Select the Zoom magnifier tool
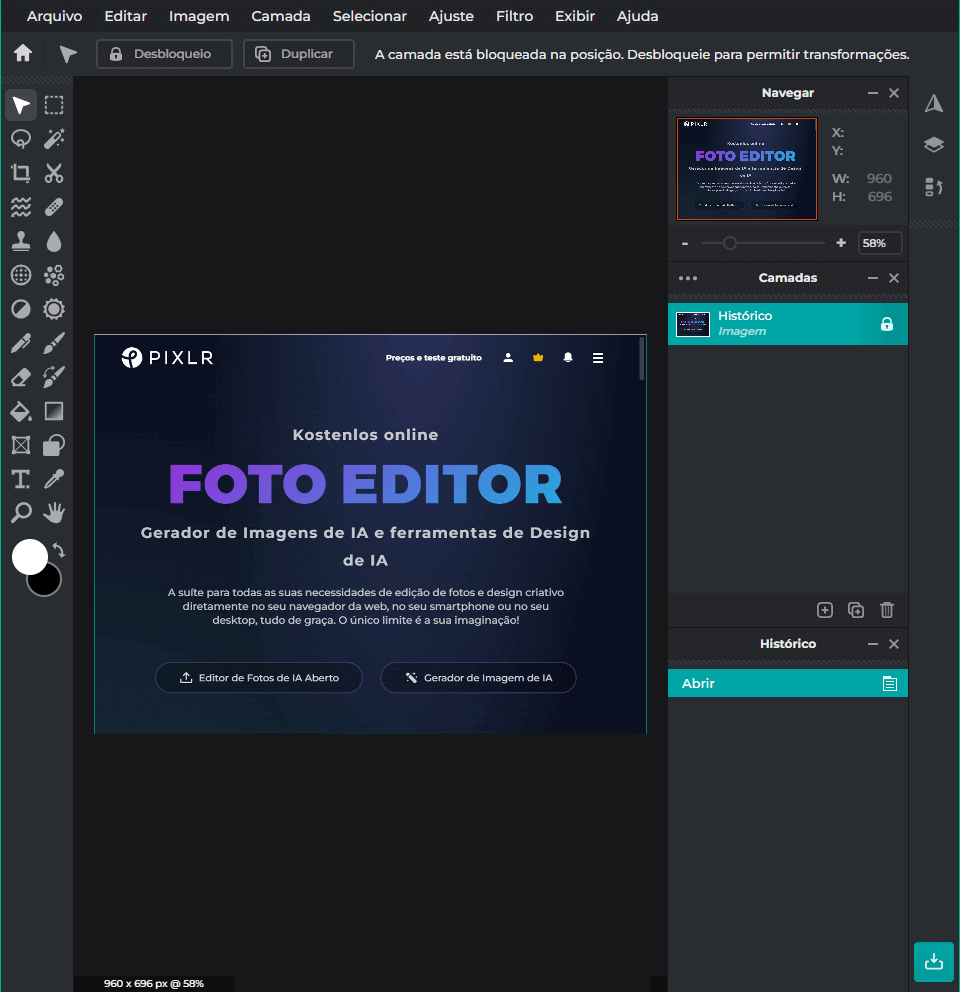 click(x=21, y=512)
